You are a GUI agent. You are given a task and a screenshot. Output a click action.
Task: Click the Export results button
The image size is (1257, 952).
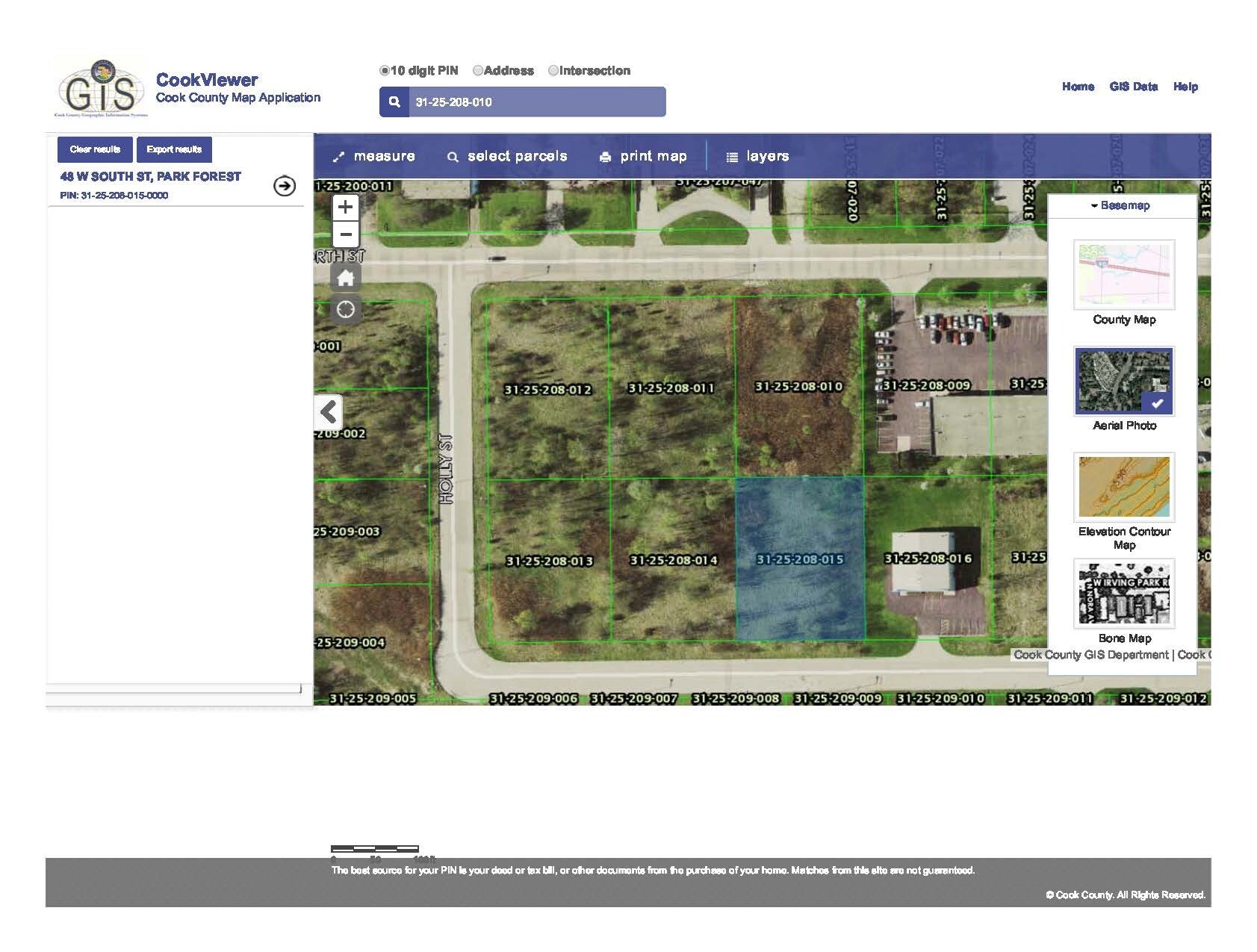click(x=174, y=149)
